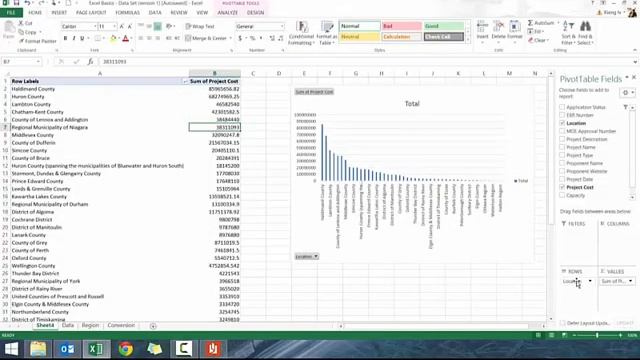This screenshot has width=640, height=360.
Task: Open Outlook from the taskbar
Action: tap(67, 349)
